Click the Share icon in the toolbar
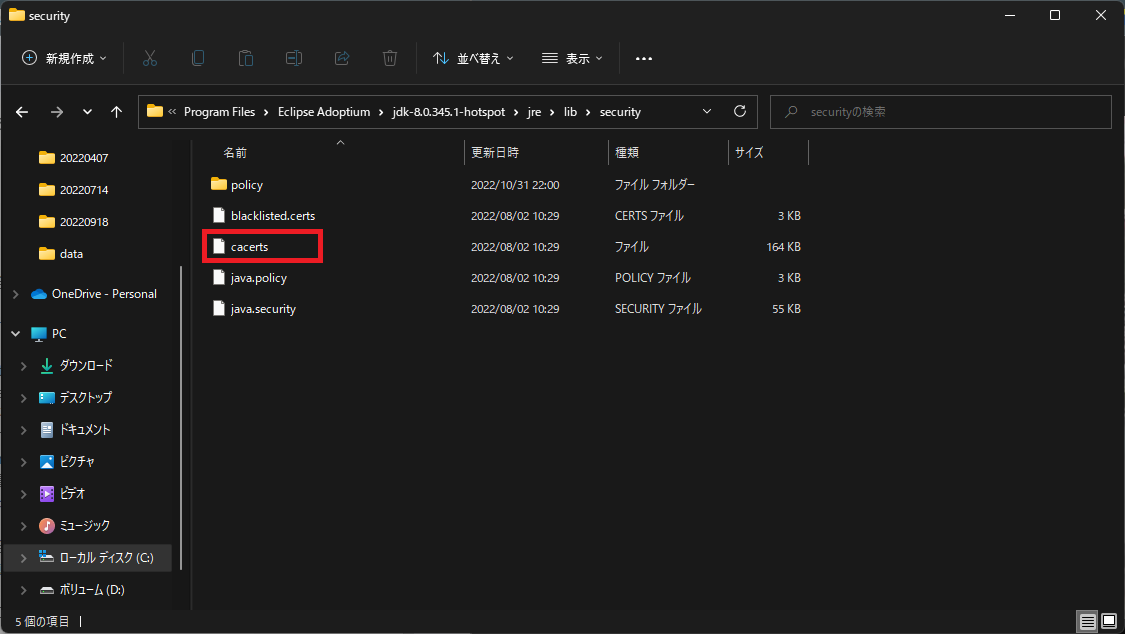Image resolution: width=1125 pixels, height=634 pixels. [x=342, y=57]
